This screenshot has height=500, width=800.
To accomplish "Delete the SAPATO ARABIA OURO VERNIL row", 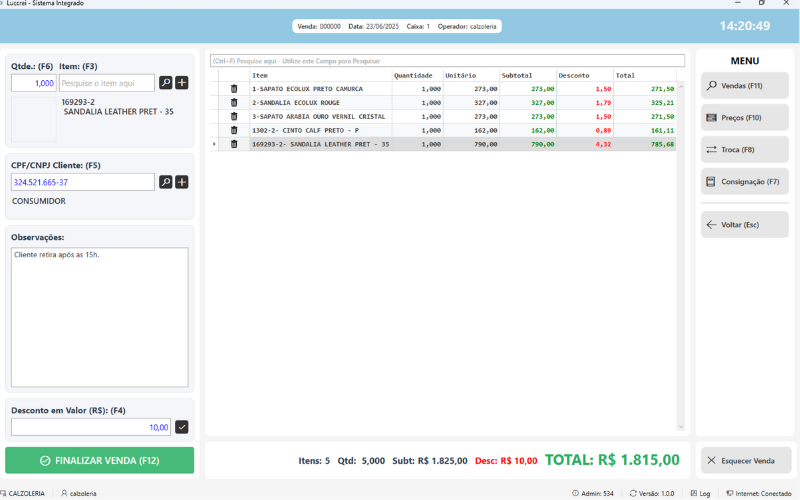I will click(234, 116).
